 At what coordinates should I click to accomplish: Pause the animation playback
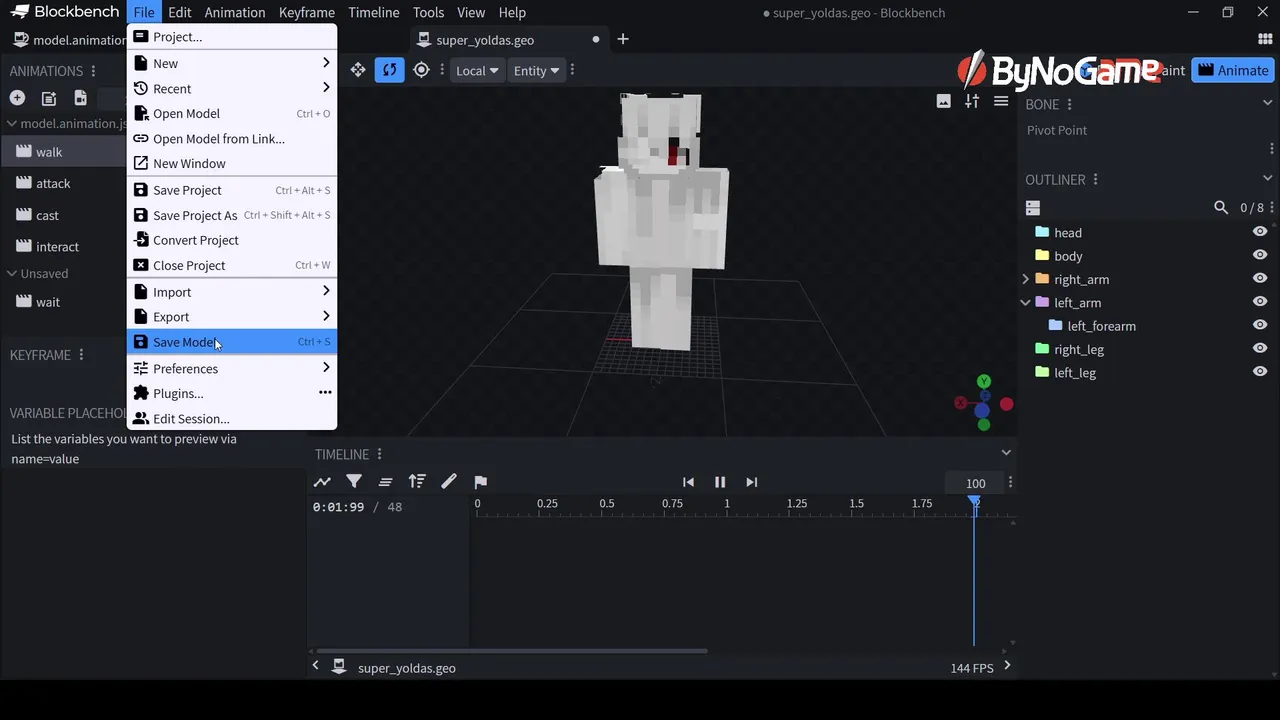pos(720,482)
